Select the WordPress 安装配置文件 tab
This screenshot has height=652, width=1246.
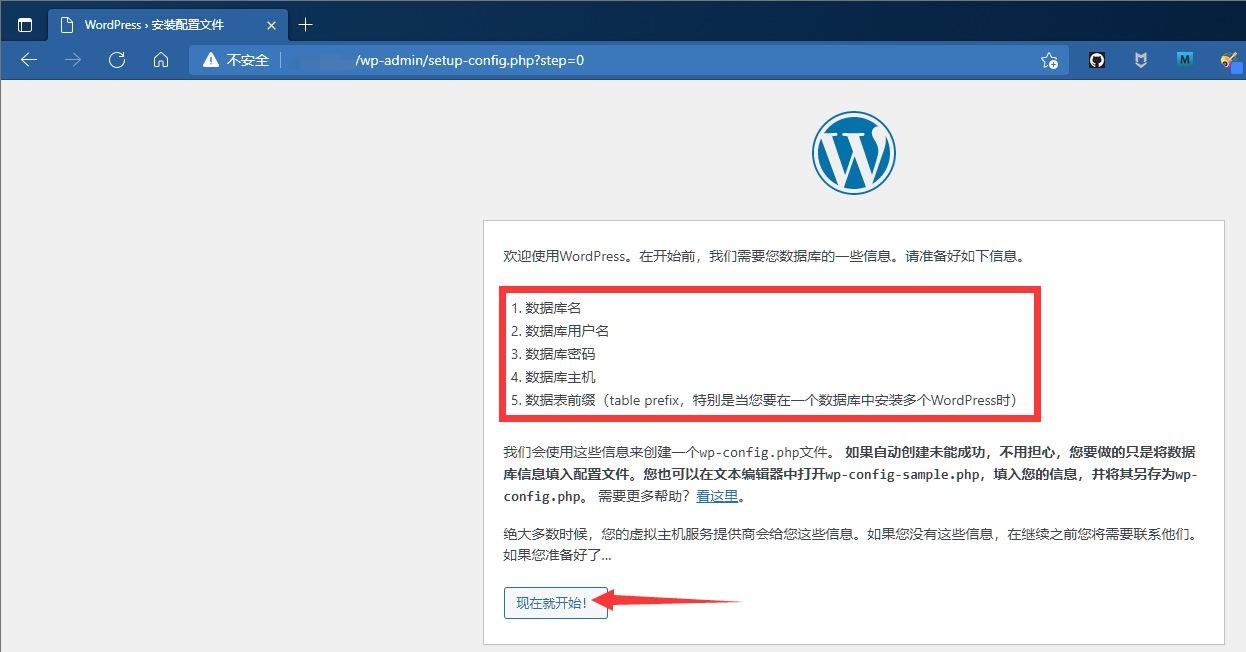(x=167, y=25)
